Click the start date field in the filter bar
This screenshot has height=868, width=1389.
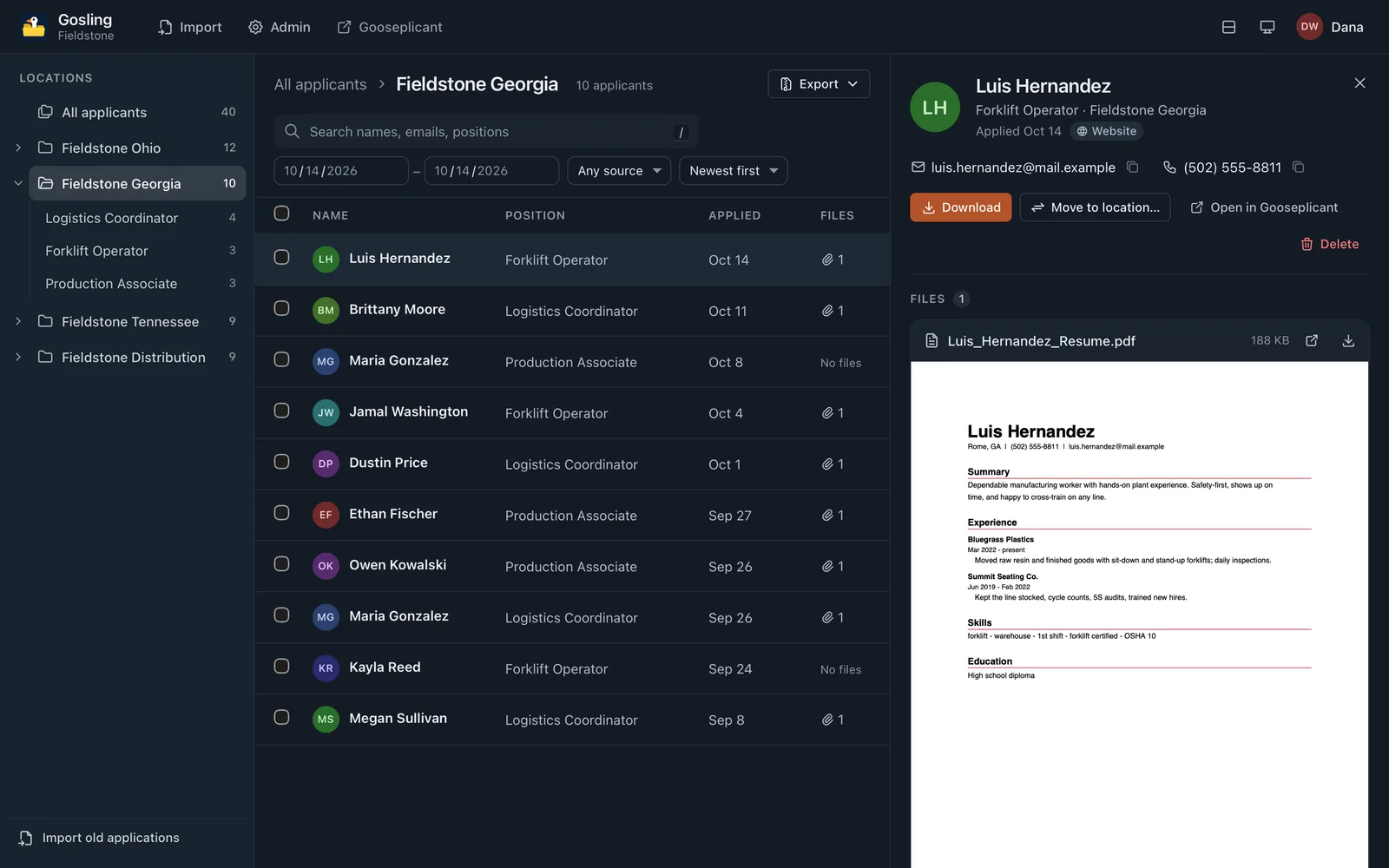tap(341, 171)
